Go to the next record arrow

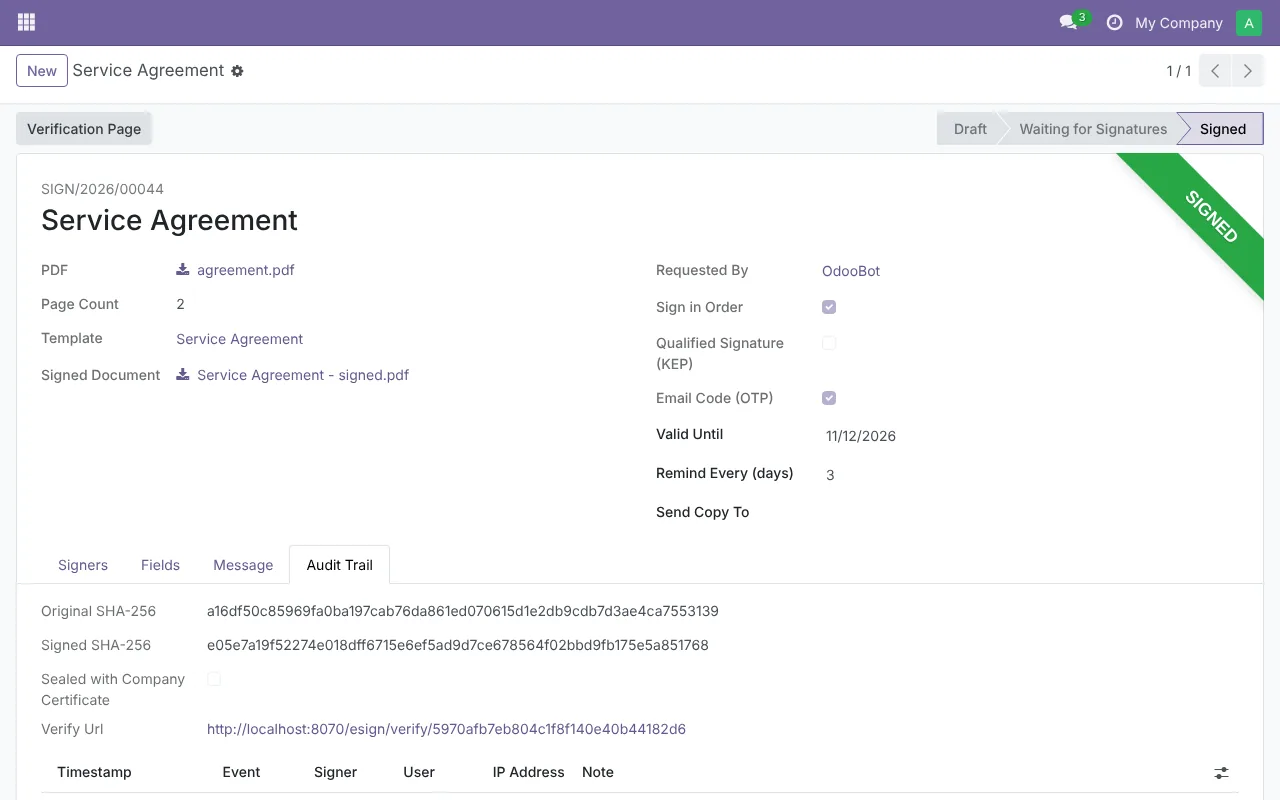point(1248,71)
